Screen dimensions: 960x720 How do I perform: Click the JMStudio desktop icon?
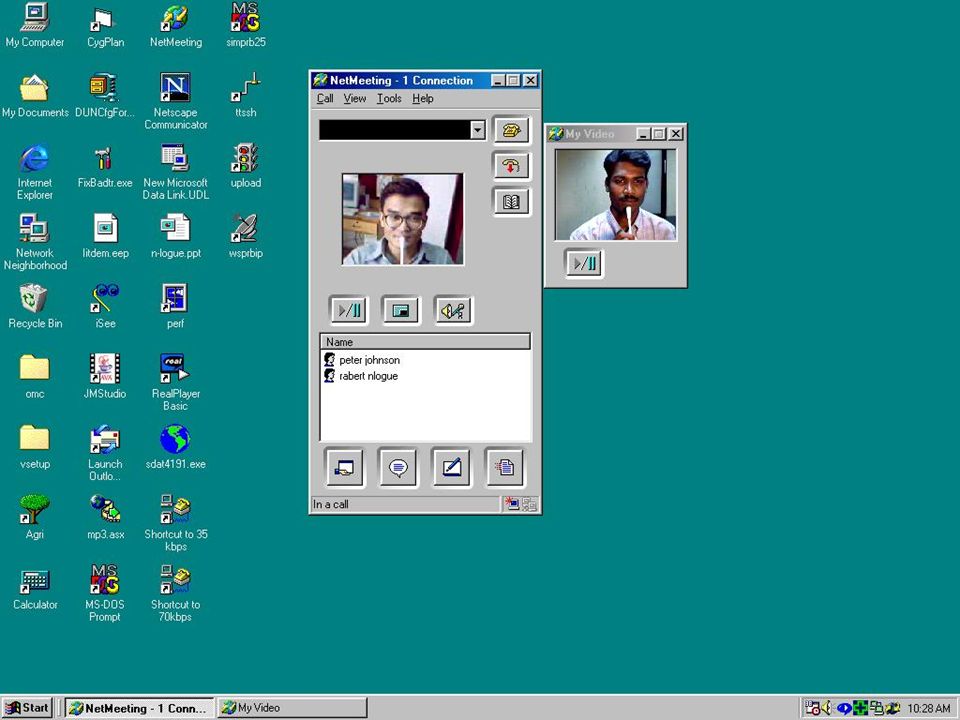pyautogui.click(x=105, y=378)
